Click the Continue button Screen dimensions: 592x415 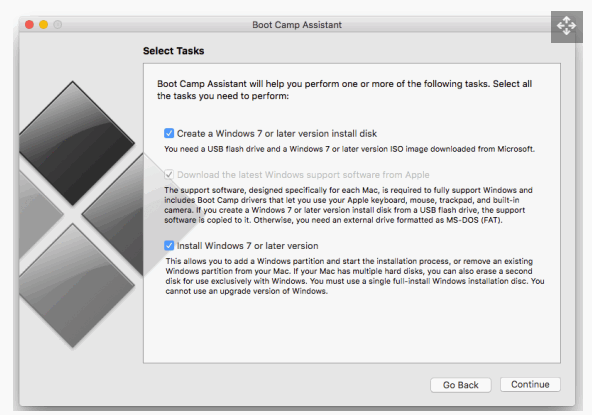pos(530,384)
